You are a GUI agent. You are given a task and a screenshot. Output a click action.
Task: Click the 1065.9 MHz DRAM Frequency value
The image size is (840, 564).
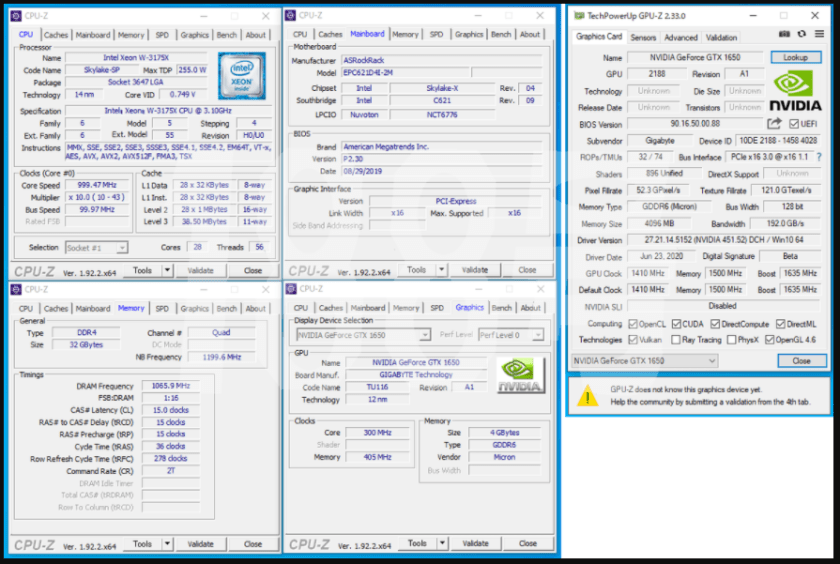170,386
